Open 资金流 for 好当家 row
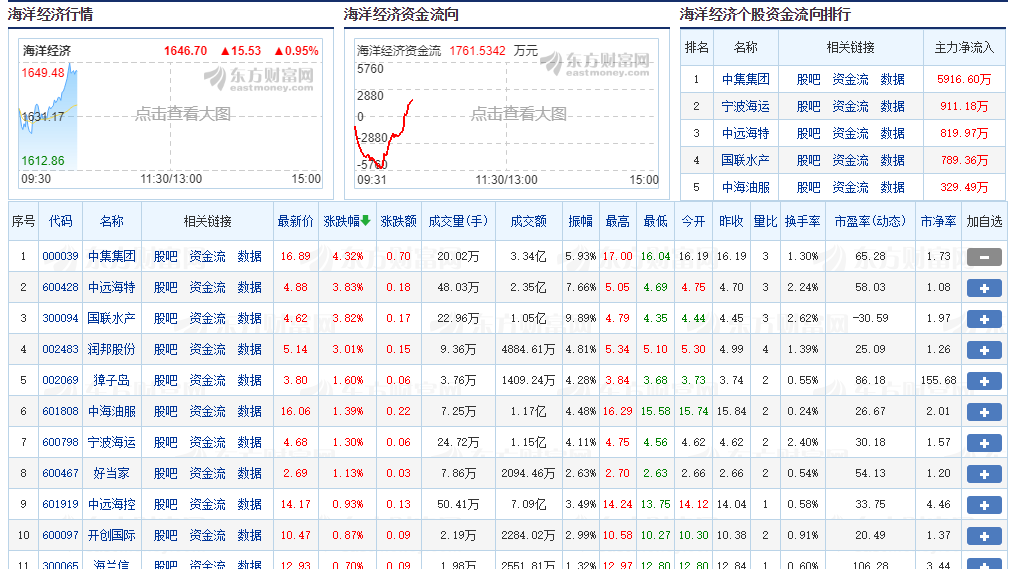This screenshot has height=569, width=1009. 207,473
